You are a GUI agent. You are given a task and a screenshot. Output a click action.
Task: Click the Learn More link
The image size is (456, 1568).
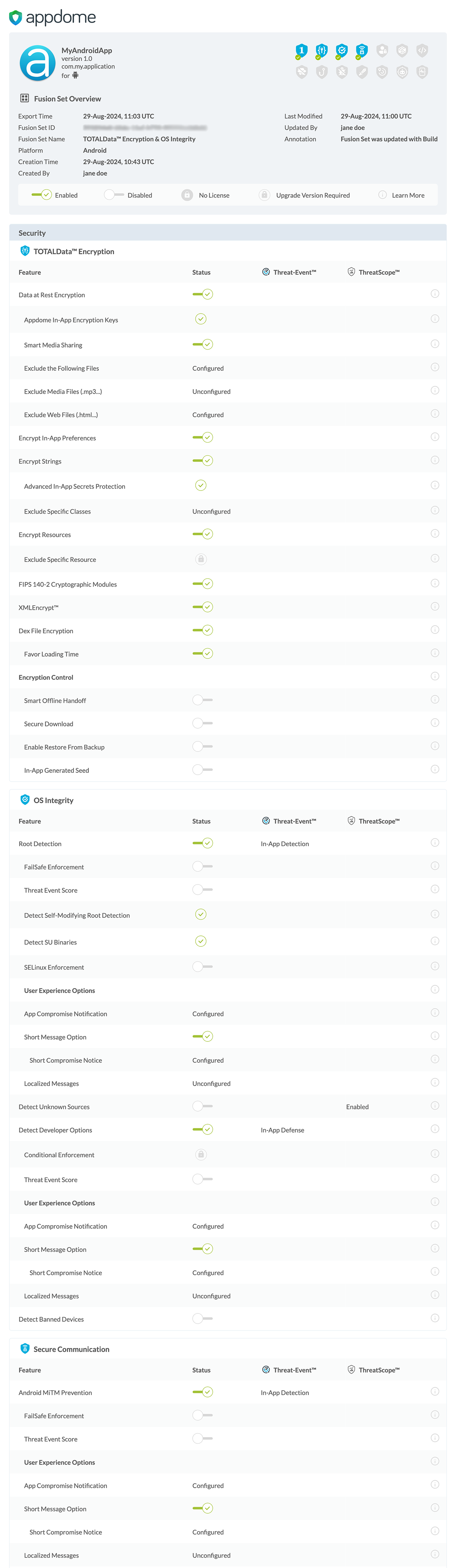click(x=407, y=195)
